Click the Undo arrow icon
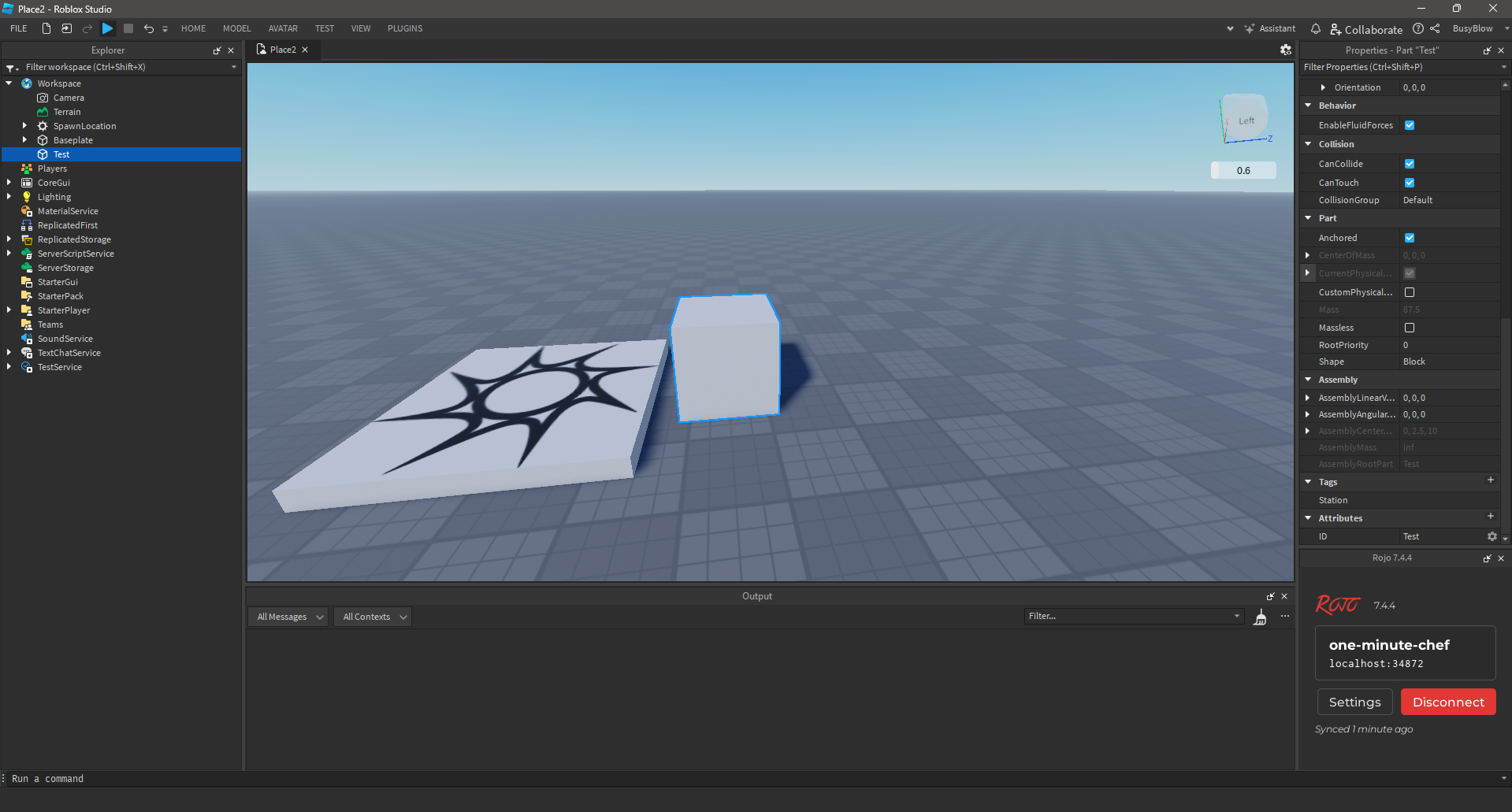The width and height of the screenshot is (1512, 812). 148,28
